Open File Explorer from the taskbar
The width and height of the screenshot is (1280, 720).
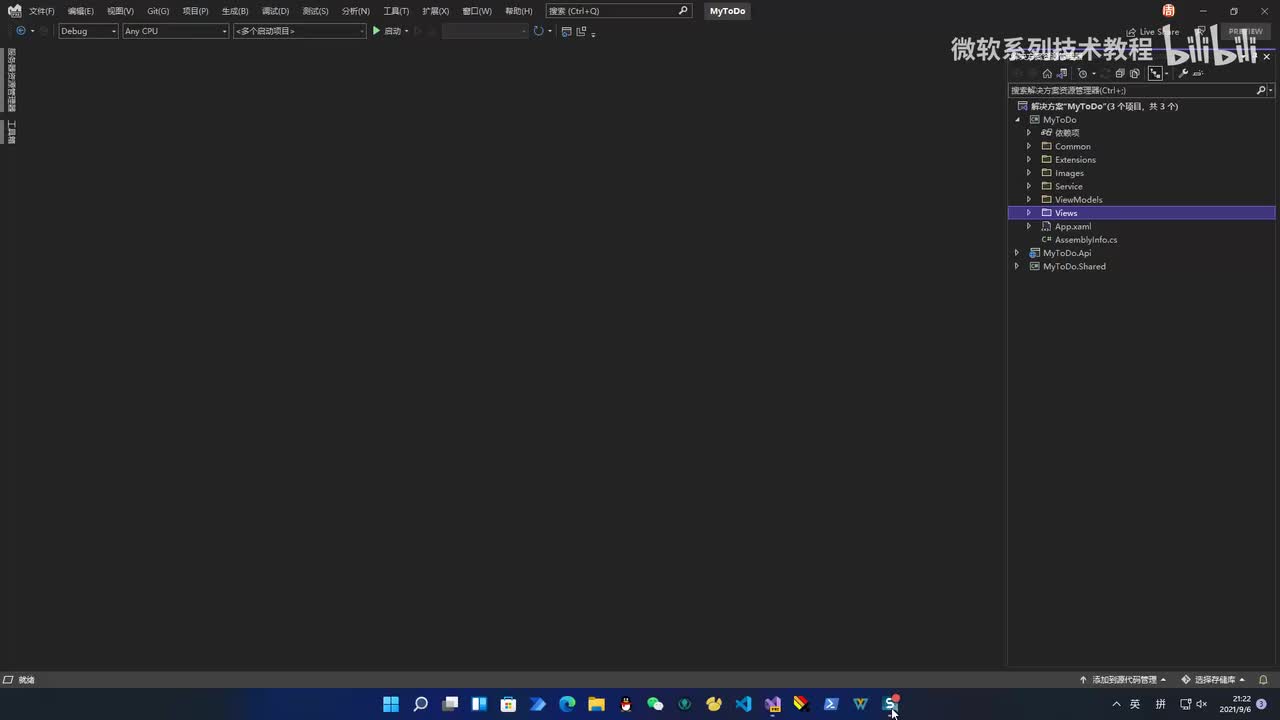point(596,704)
